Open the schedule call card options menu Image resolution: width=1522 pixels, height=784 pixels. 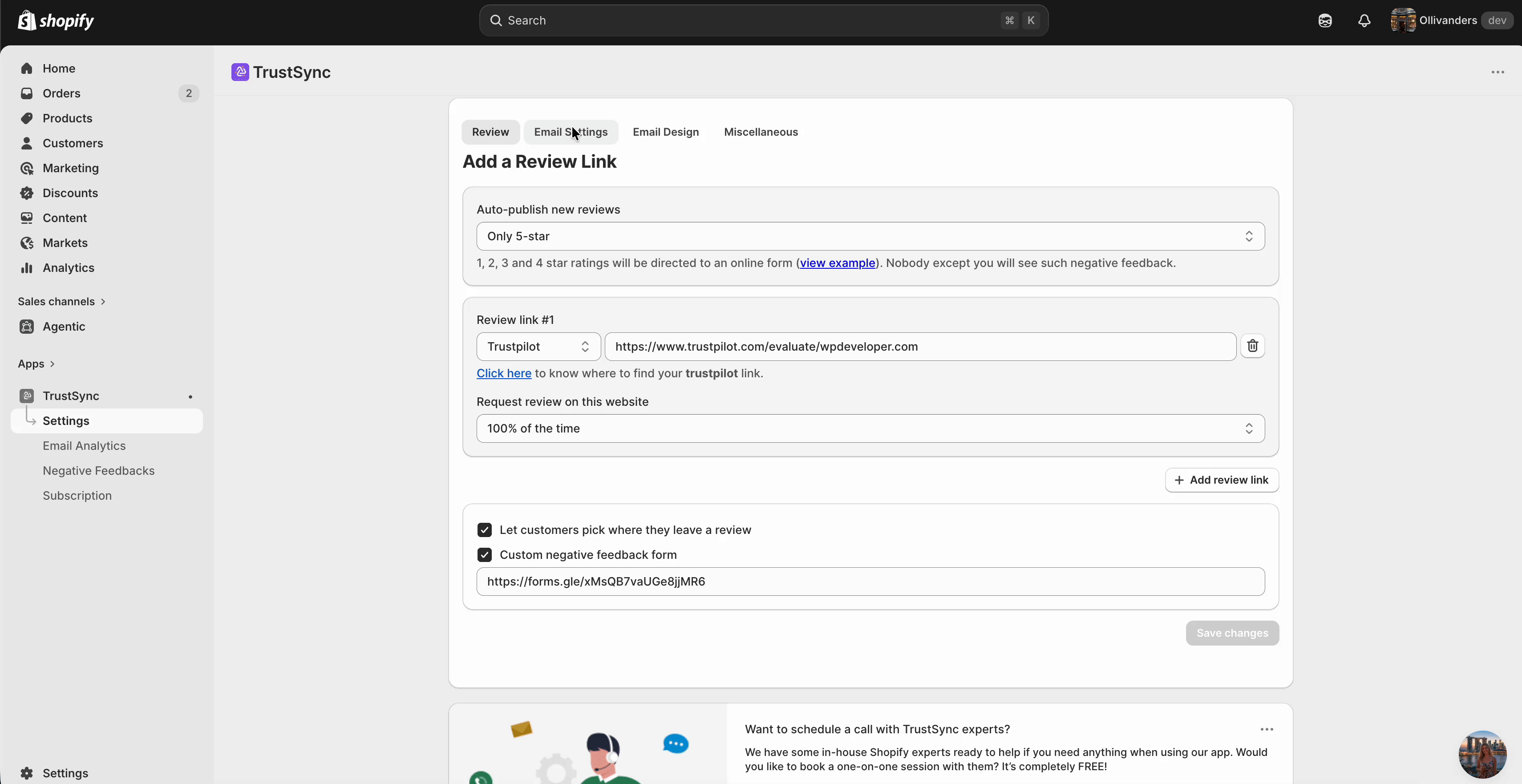pos(1267,730)
